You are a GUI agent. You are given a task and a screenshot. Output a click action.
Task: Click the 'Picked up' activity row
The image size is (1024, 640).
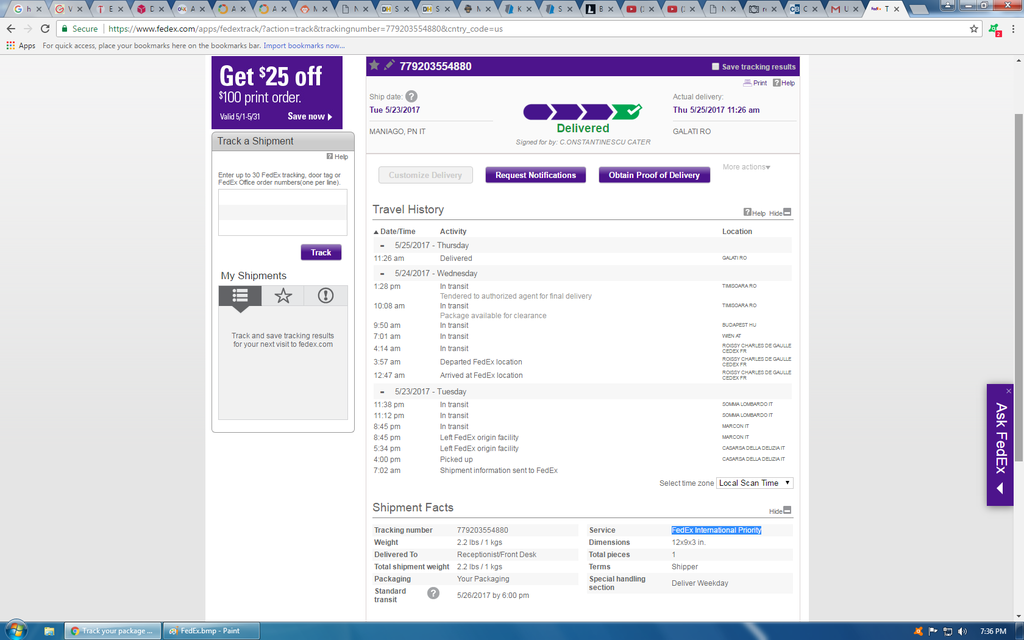(x=456, y=460)
